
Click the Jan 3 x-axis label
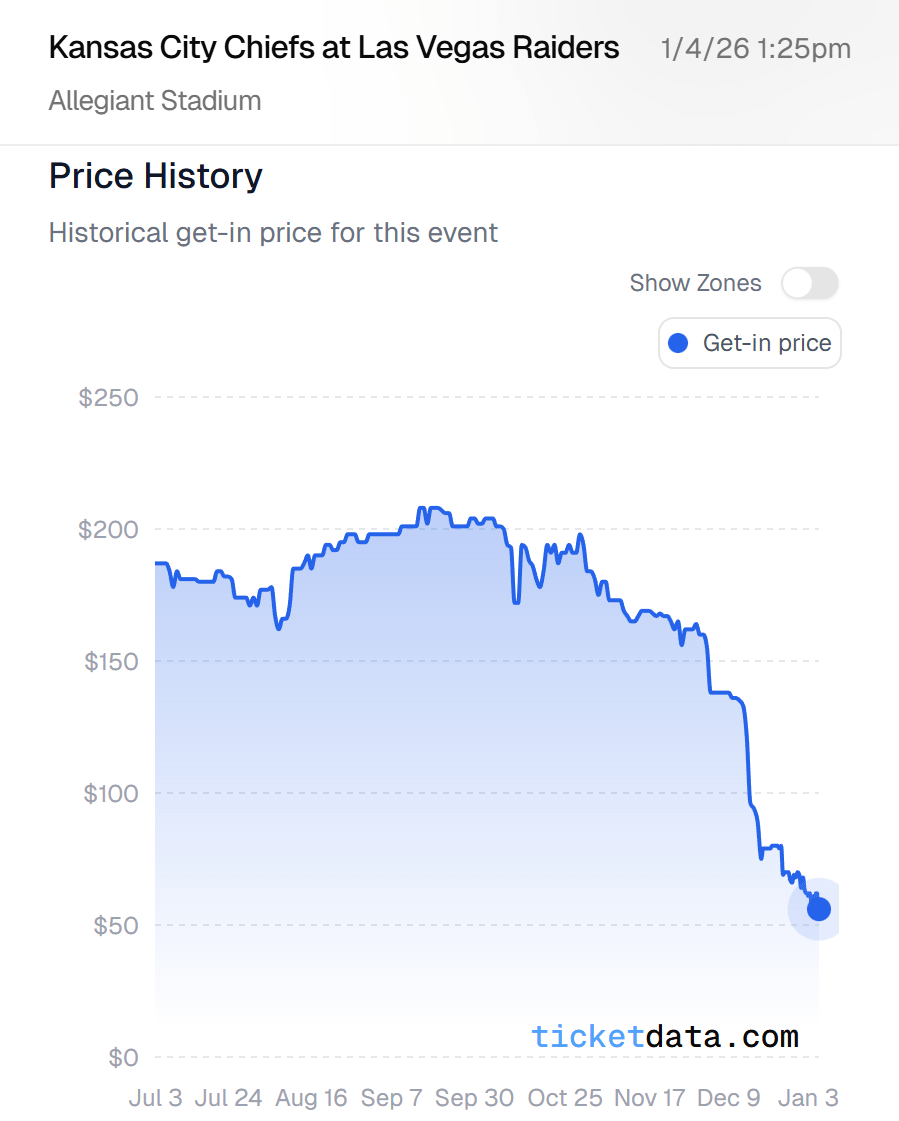808,1098
